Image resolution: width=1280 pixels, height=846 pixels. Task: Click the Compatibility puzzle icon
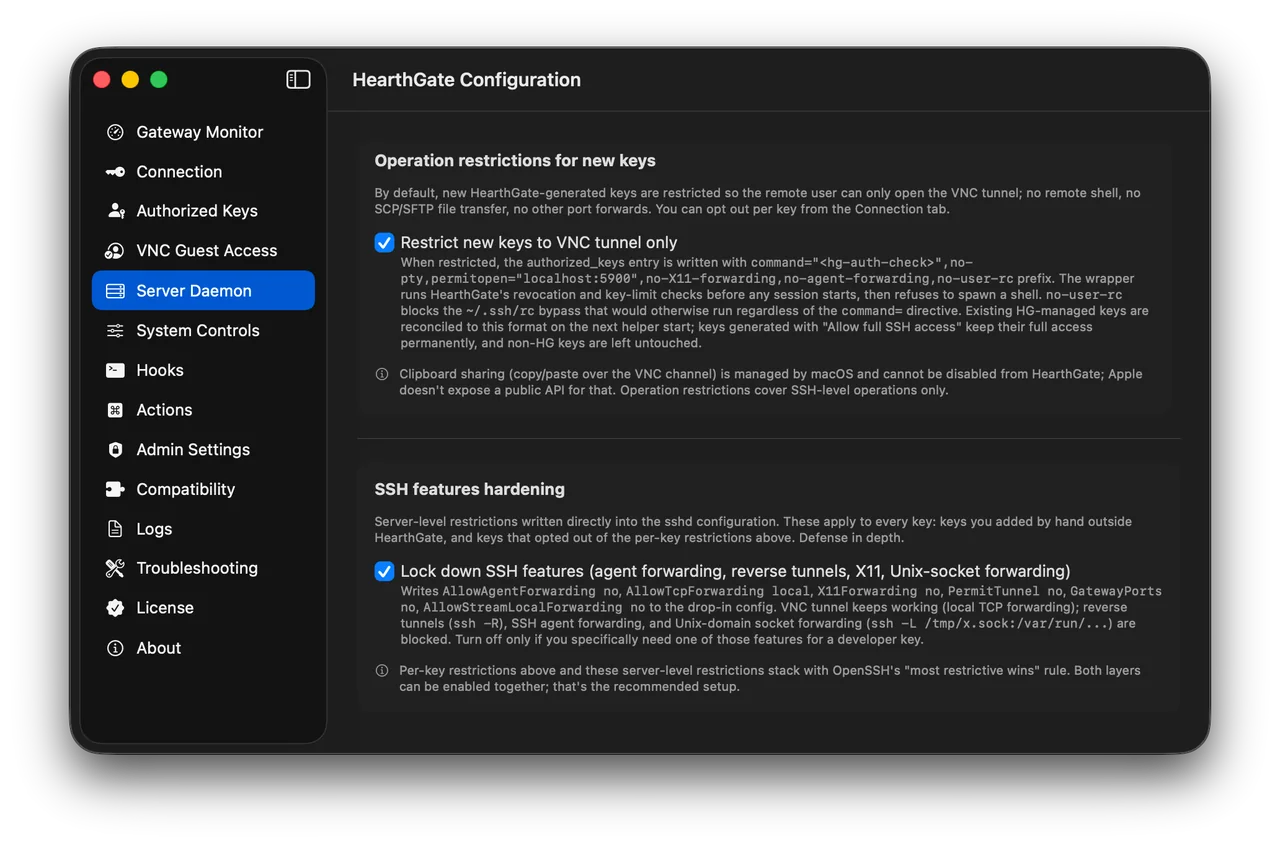tap(115, 489)
